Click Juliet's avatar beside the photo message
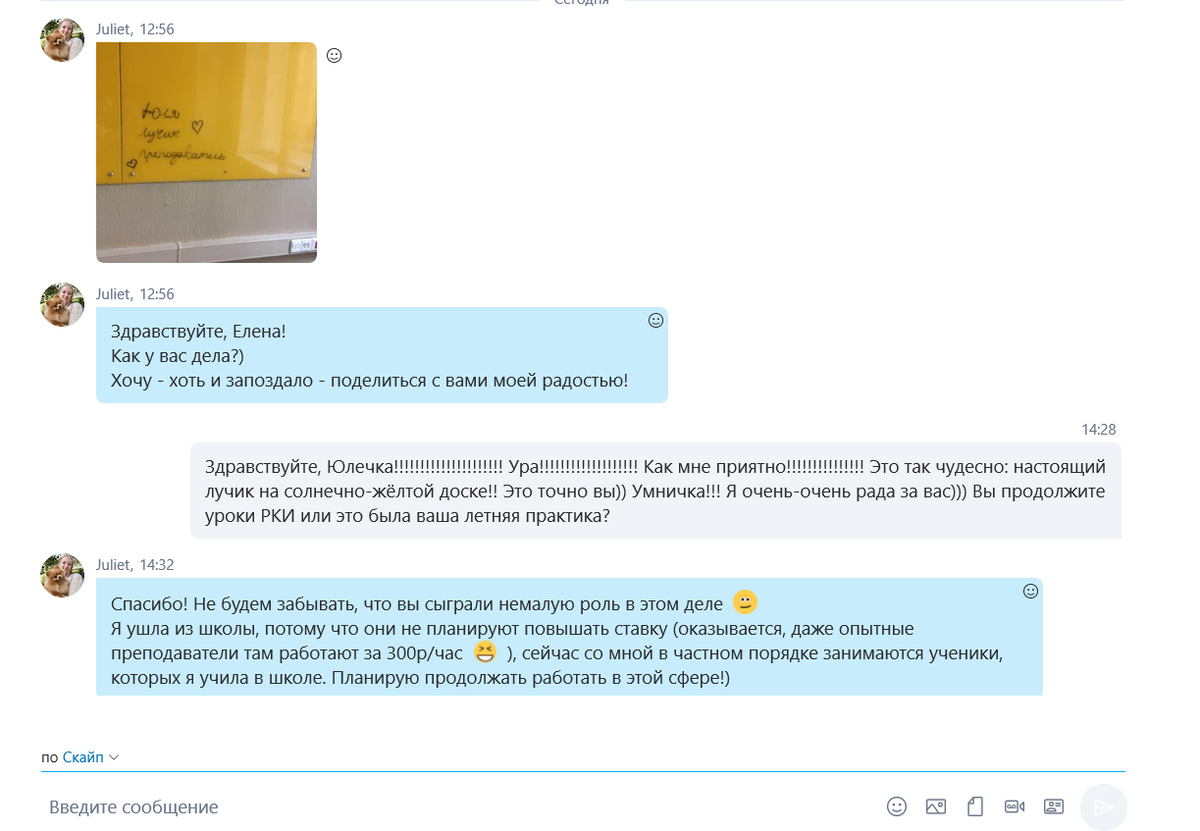Viewport: 1200px width, 831px height. [62, 40]
